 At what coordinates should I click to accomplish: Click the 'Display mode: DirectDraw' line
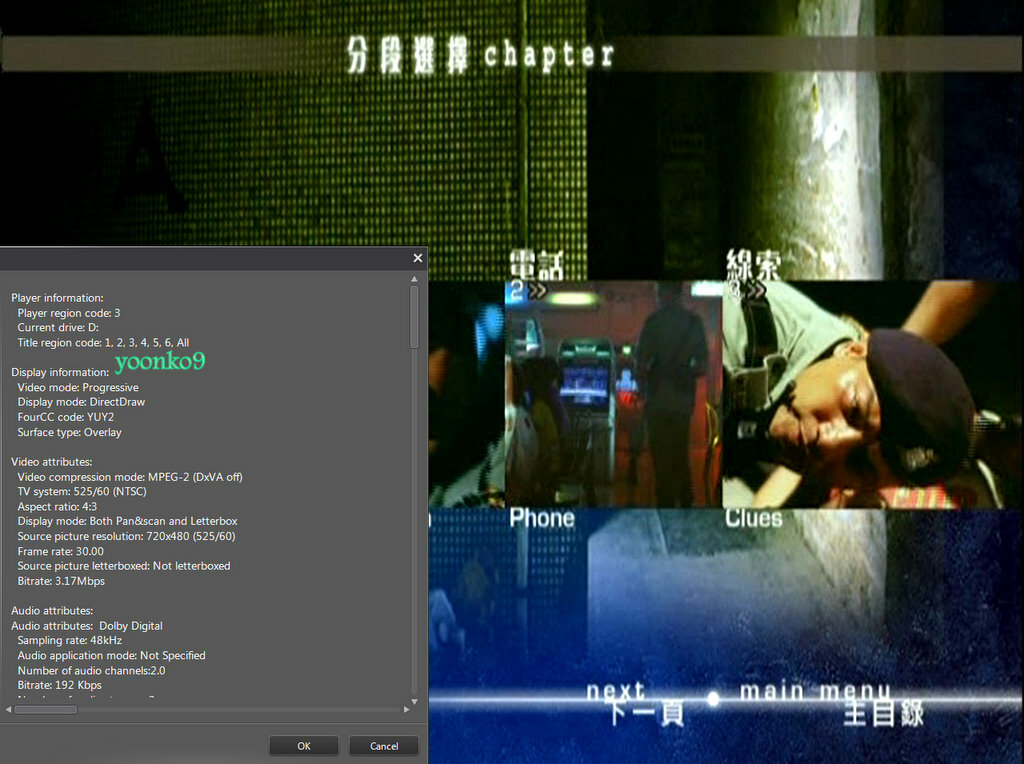81,402
